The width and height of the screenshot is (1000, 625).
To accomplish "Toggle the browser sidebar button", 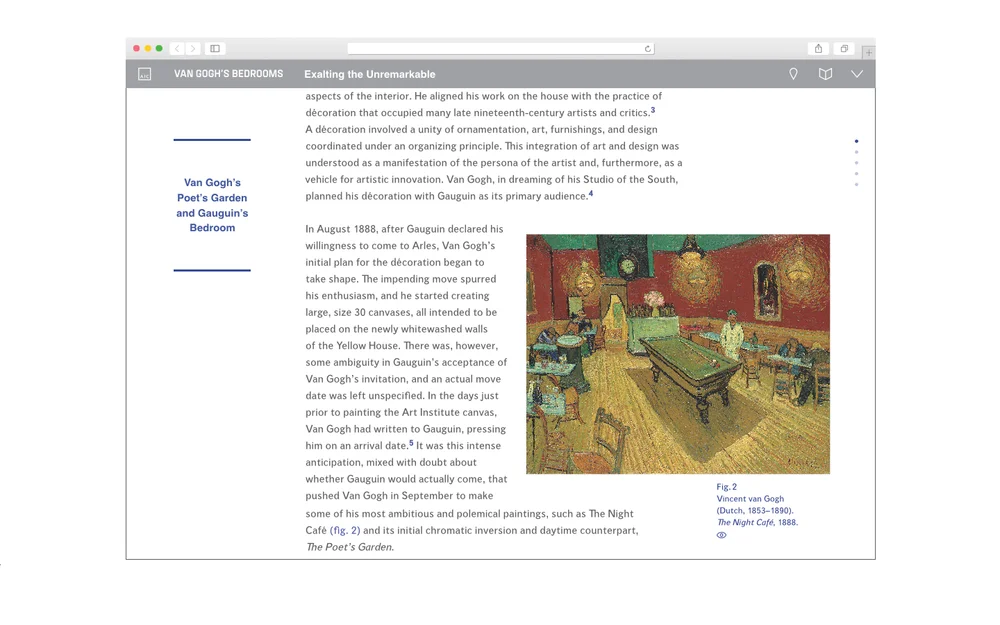I will pyautogui.click(x=215, y=48).
